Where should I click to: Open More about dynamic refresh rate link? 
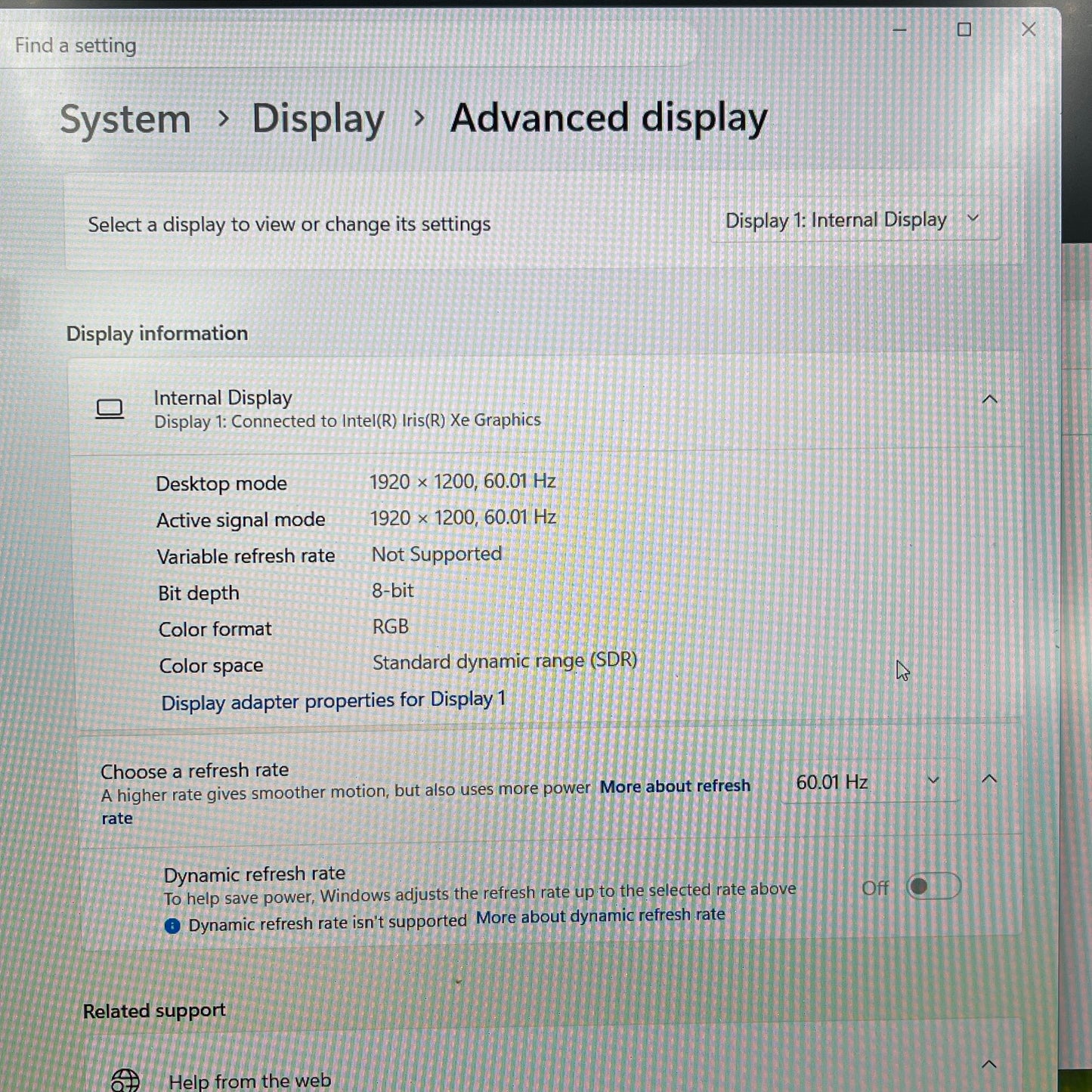[600, 916]
